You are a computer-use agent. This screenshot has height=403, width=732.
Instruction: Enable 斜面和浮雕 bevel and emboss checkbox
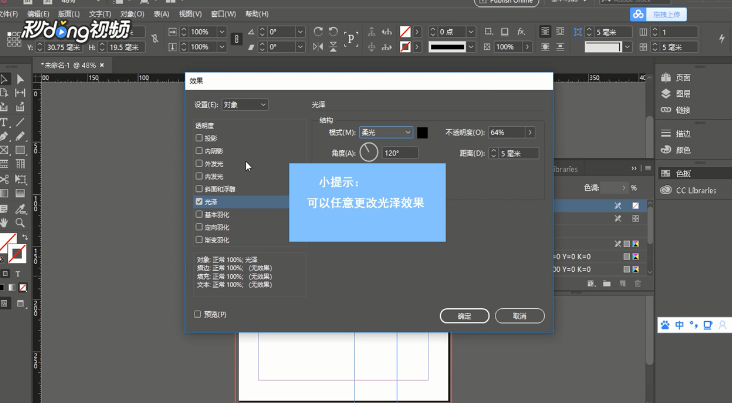(199, 189)
